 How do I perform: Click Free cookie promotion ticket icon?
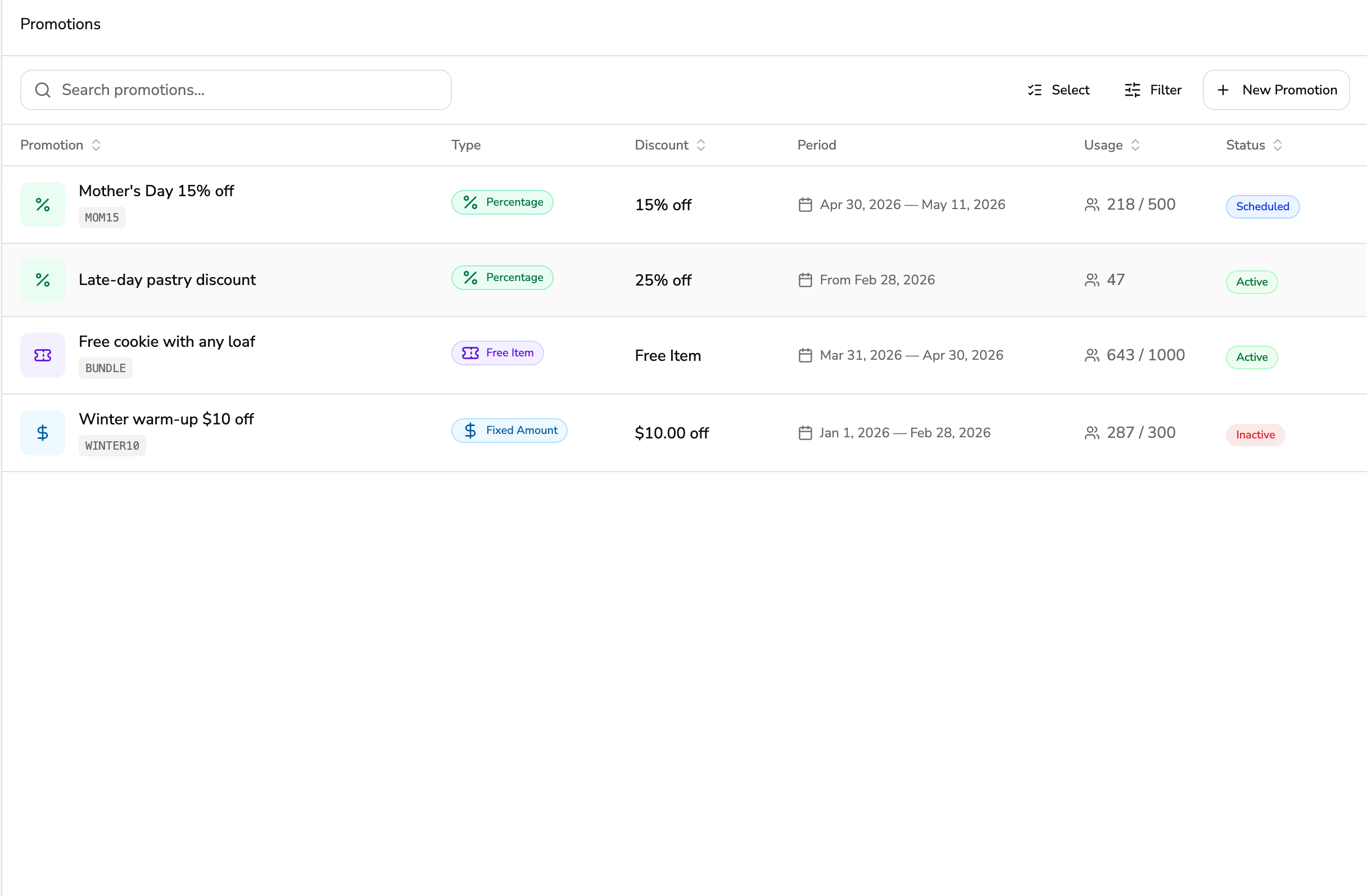43,355
